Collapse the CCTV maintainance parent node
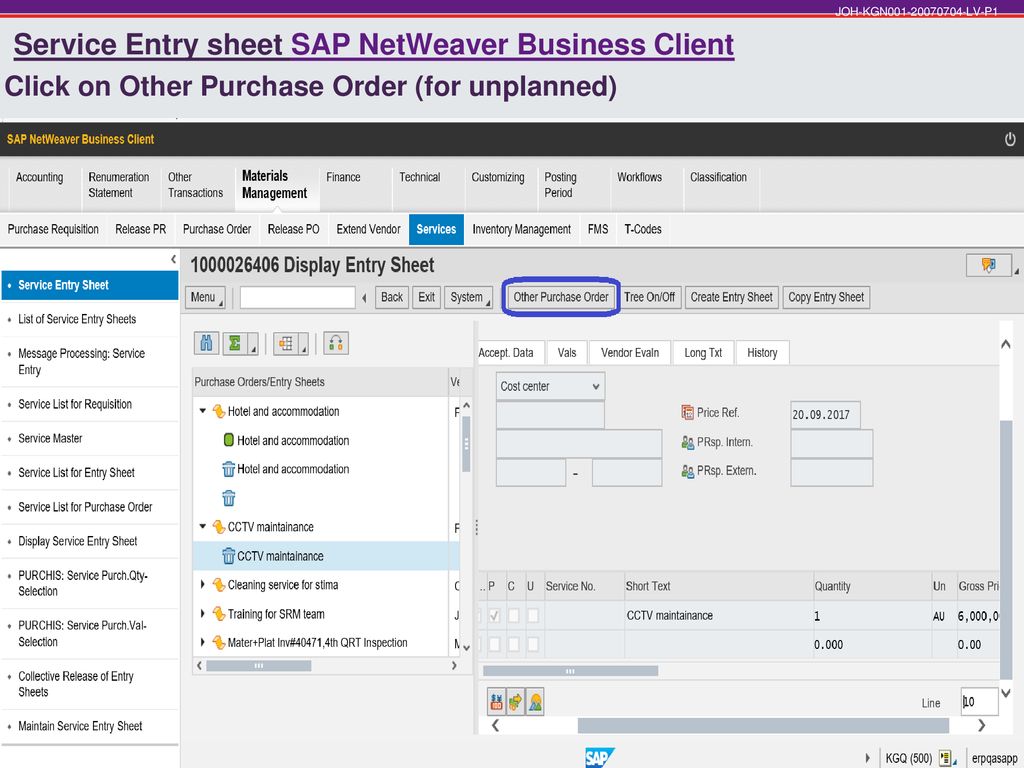This screenshot has height=768, width=1024. coord(202,526)
